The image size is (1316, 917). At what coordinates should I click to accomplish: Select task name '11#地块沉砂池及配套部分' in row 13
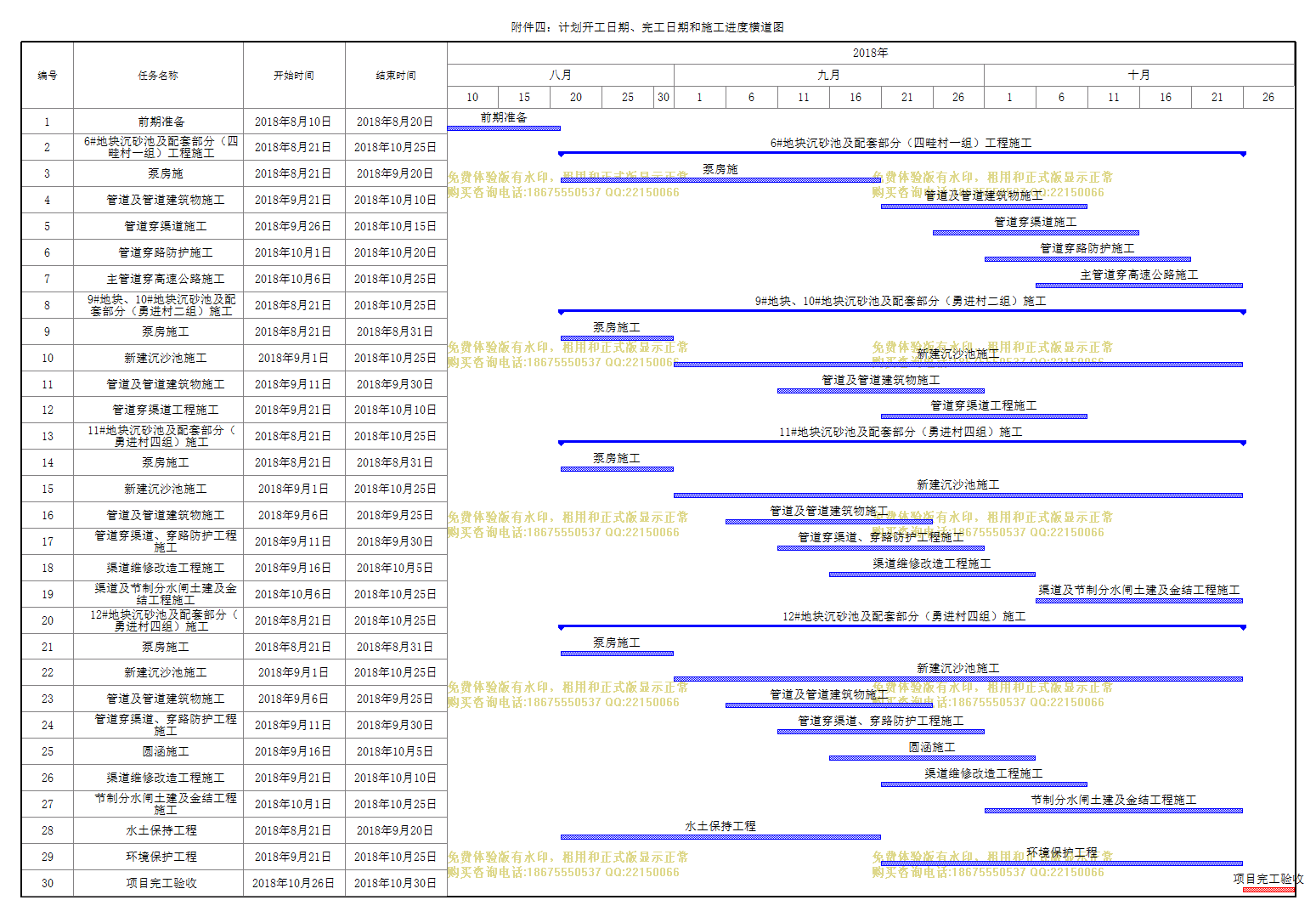(158, 436)
